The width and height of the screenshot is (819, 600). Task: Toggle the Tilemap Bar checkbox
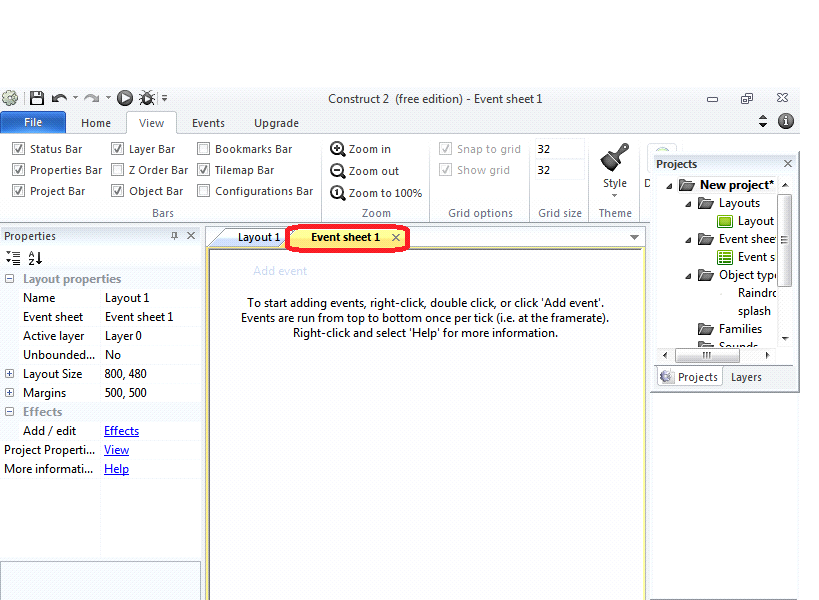click(x=204, y=170)
